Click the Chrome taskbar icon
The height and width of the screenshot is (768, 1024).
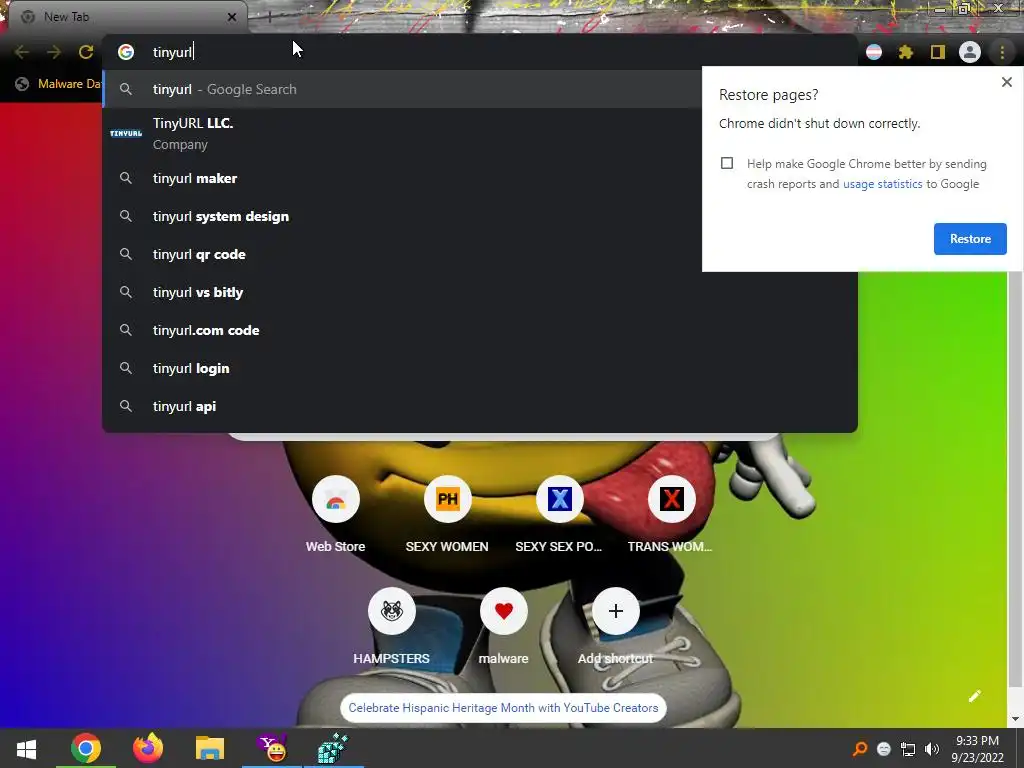tap(86, 748)
